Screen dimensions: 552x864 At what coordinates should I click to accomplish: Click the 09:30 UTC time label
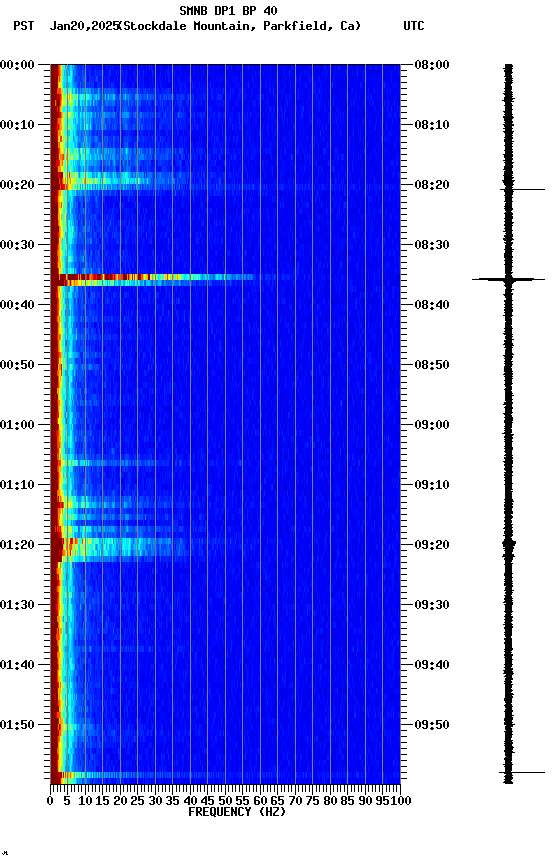click(x=432, y=605)
